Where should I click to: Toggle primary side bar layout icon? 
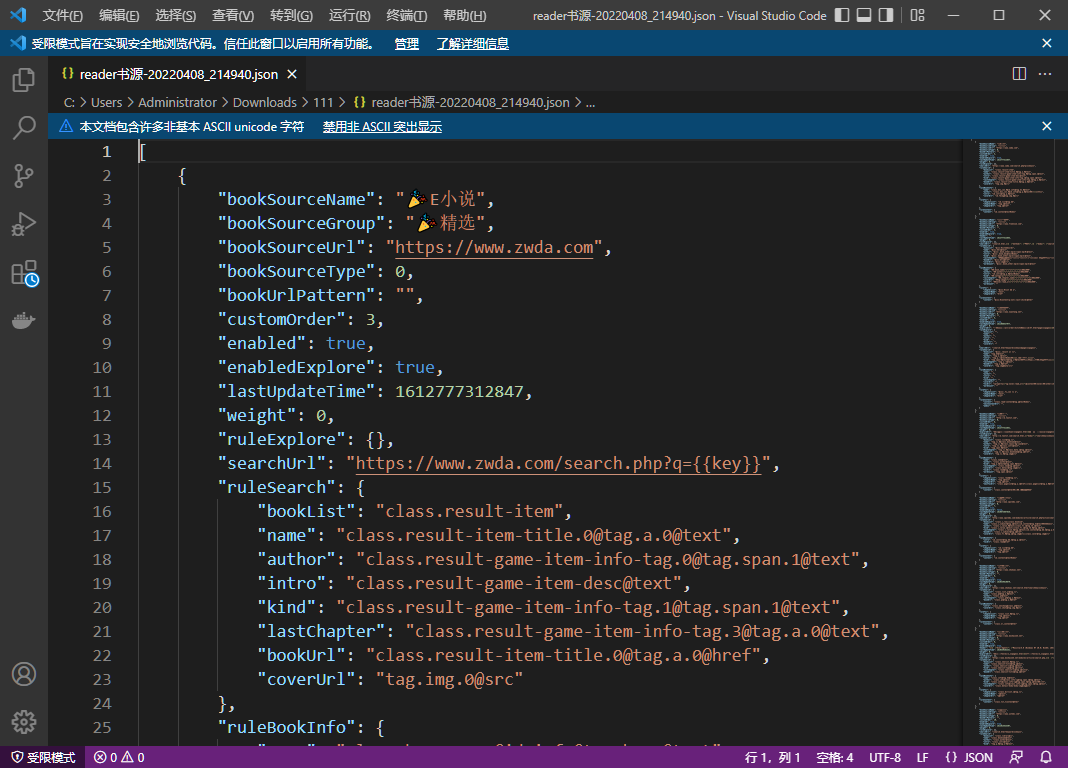click(x=842, y=15)
